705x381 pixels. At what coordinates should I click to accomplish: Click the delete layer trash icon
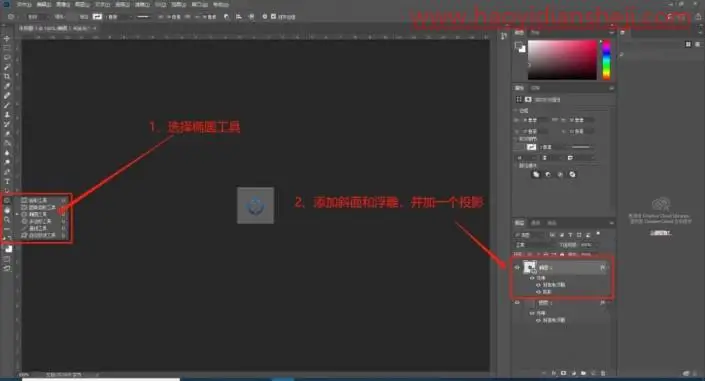pyautogui.click(x=603, y=373)
